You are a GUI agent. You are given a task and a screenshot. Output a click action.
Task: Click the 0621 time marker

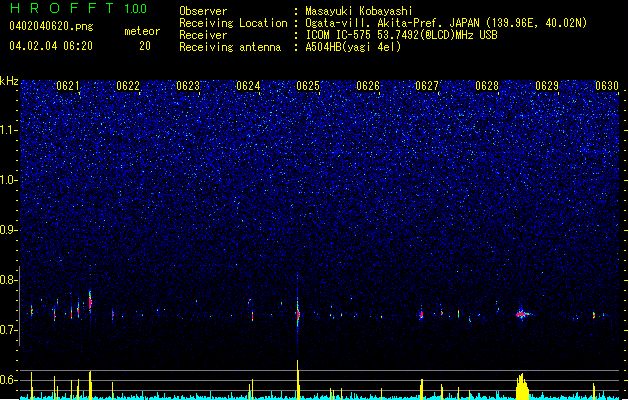click(x=68, y=86)
